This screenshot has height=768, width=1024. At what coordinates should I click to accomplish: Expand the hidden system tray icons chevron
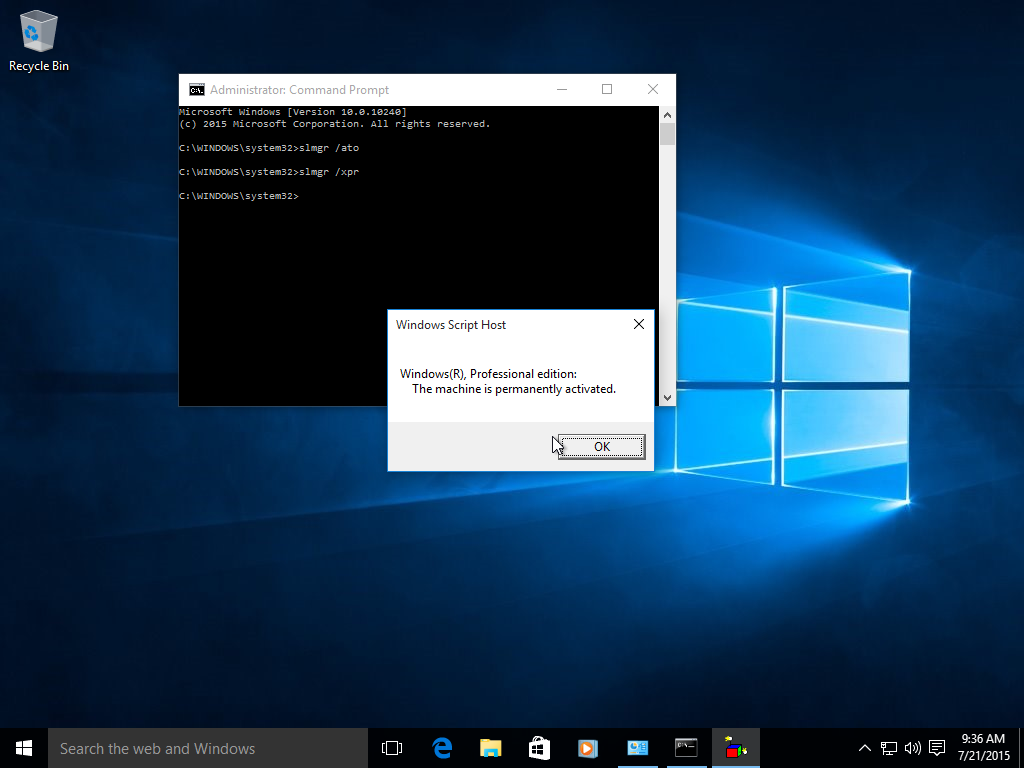(x=865, y=748)
